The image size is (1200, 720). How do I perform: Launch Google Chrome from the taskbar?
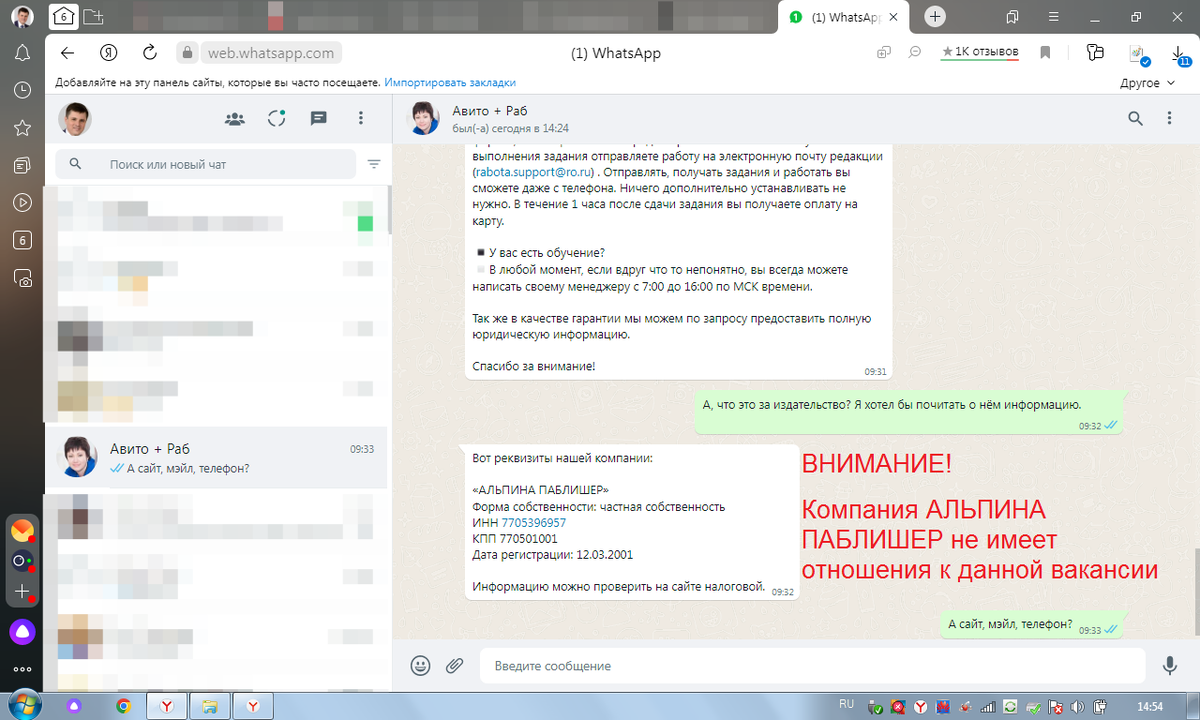(x=123, y=706)
